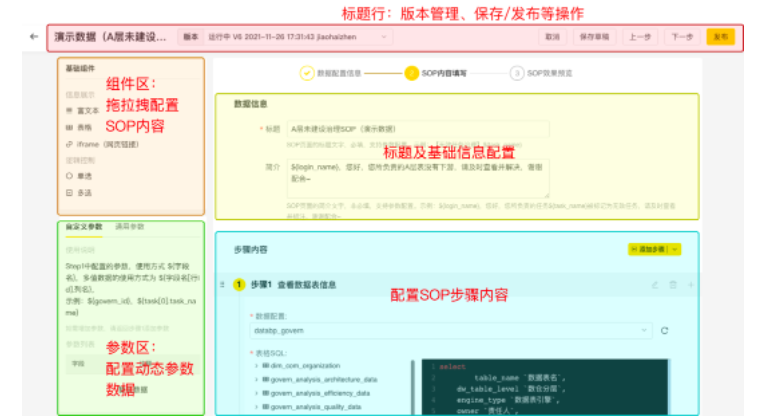Switch to the 自定义参数 tab
Viewport: 760px width, 420px height.
84,227
